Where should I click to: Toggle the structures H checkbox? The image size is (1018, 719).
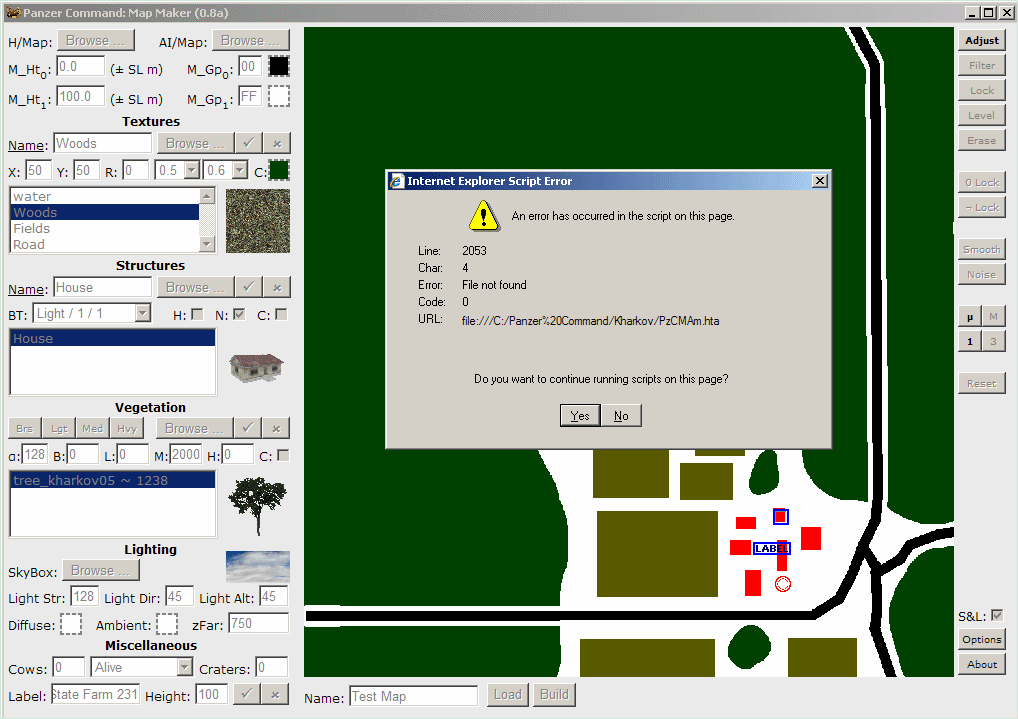[x=197, y=314]
